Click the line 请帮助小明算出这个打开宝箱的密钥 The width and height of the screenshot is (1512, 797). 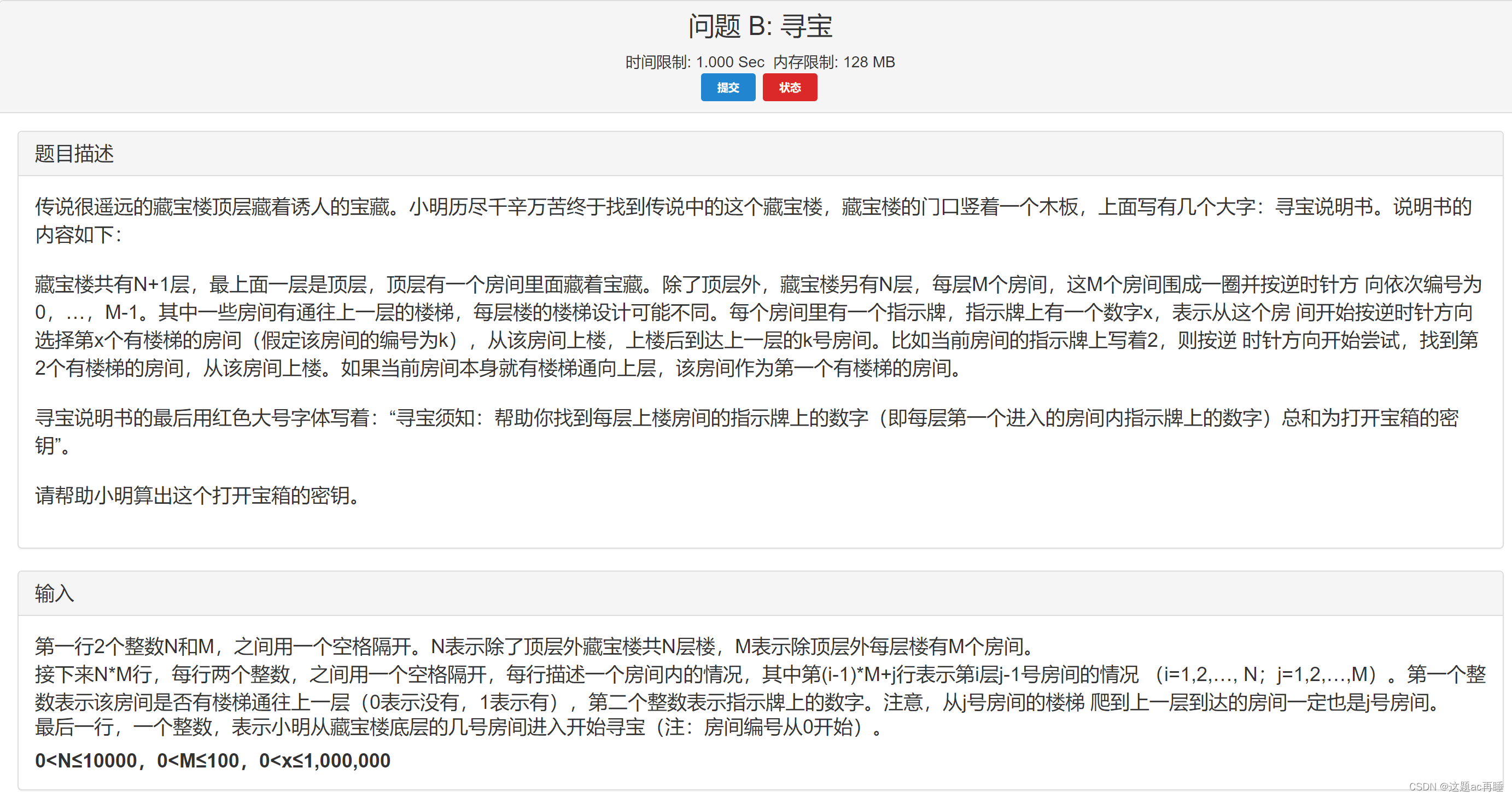[197, 496]
